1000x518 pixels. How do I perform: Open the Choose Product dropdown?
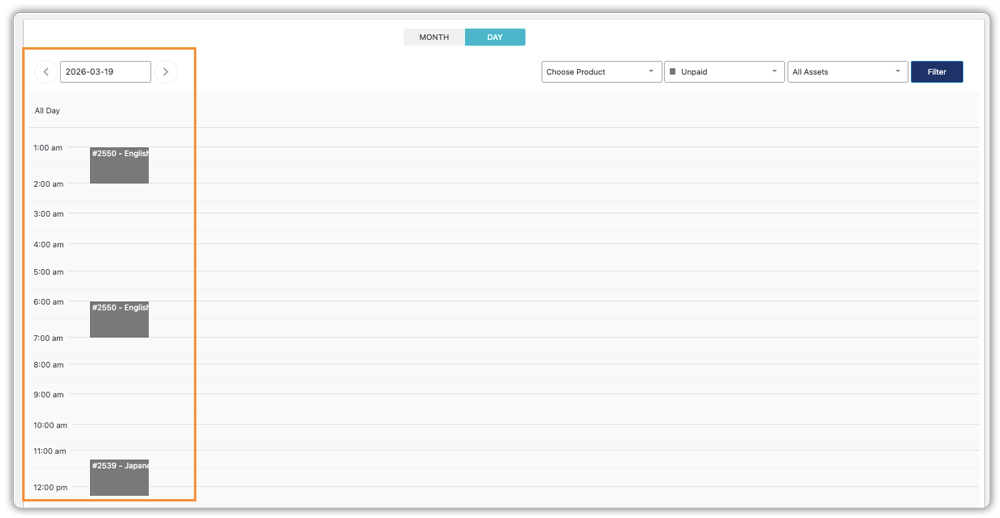pos(601,72)
